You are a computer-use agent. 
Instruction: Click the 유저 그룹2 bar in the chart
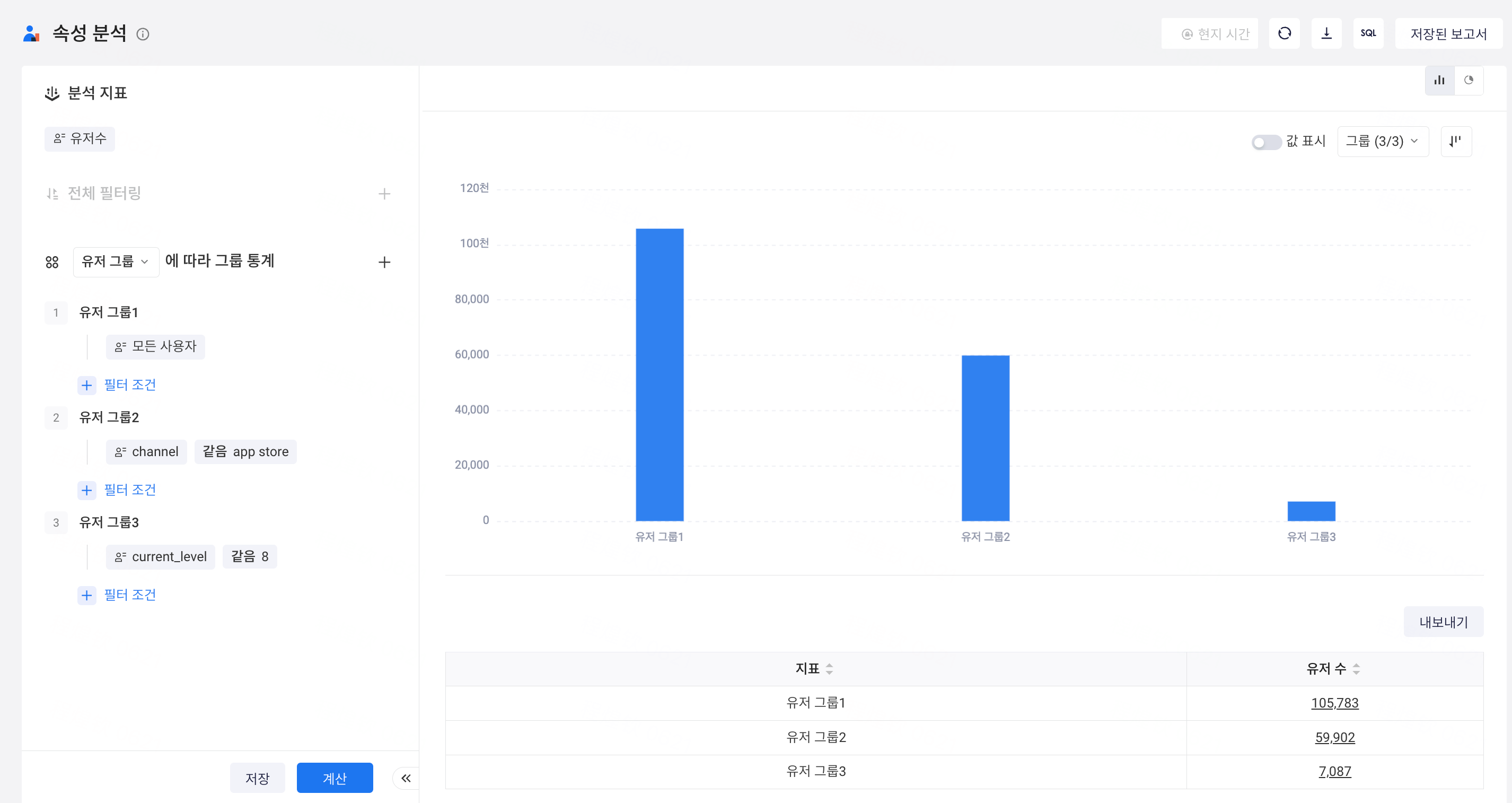(x=986, y=438)
